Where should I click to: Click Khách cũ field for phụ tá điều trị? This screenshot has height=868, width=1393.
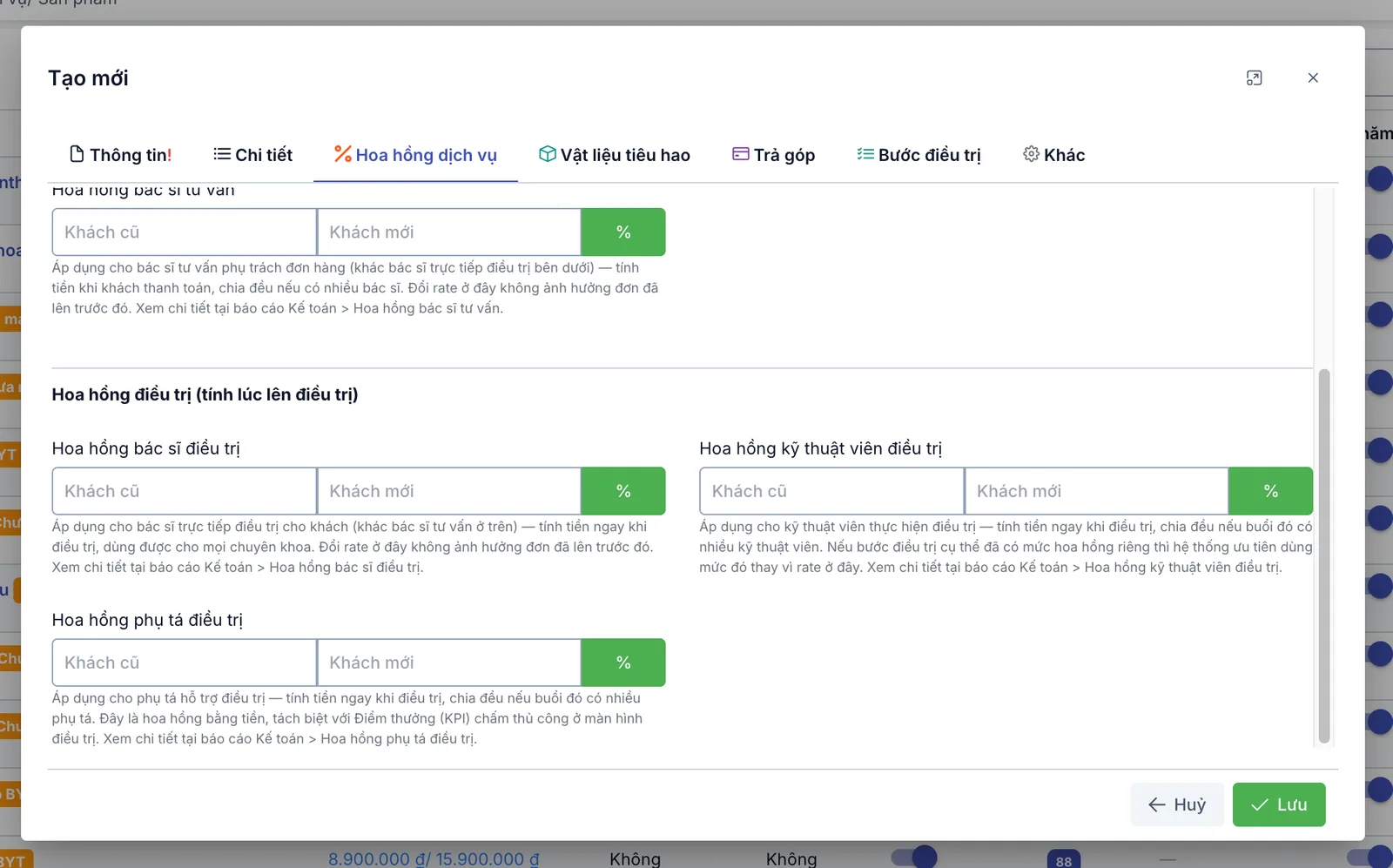point(185,663)
